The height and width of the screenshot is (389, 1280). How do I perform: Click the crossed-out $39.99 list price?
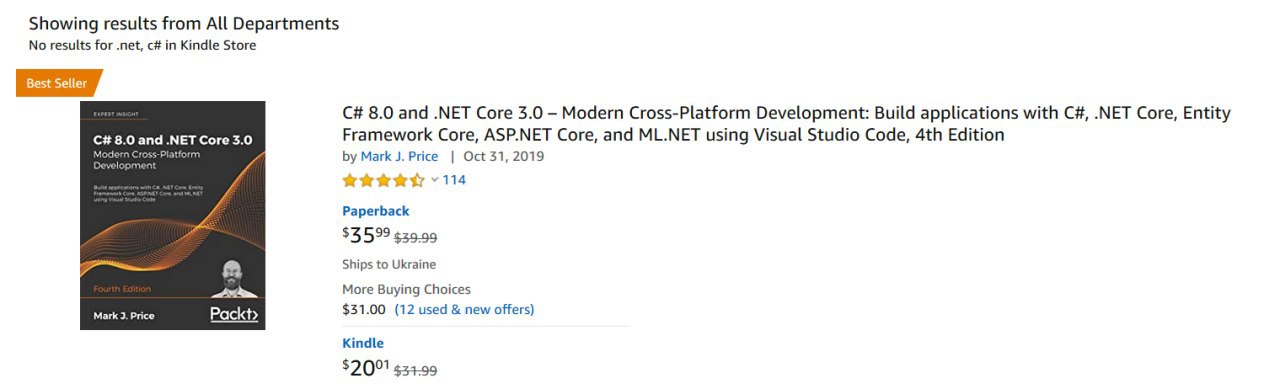coord(416,238)
